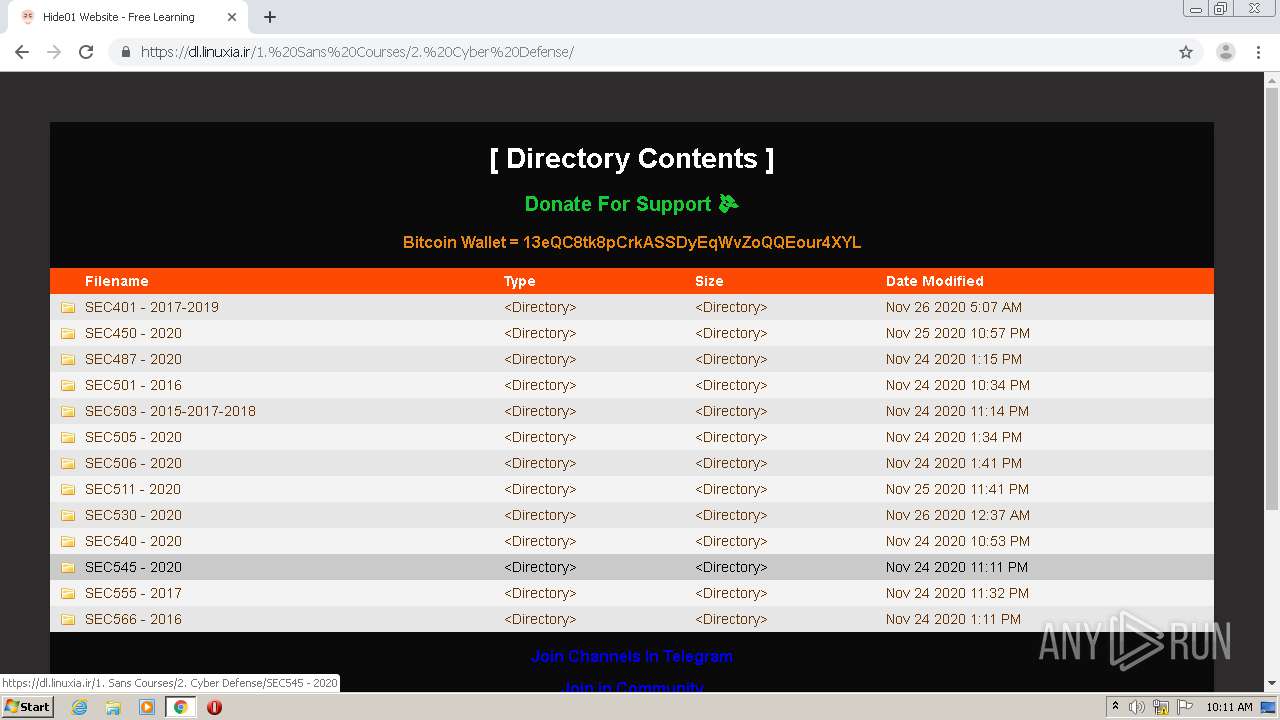Click the Date Modified column header

click(935, 281)
